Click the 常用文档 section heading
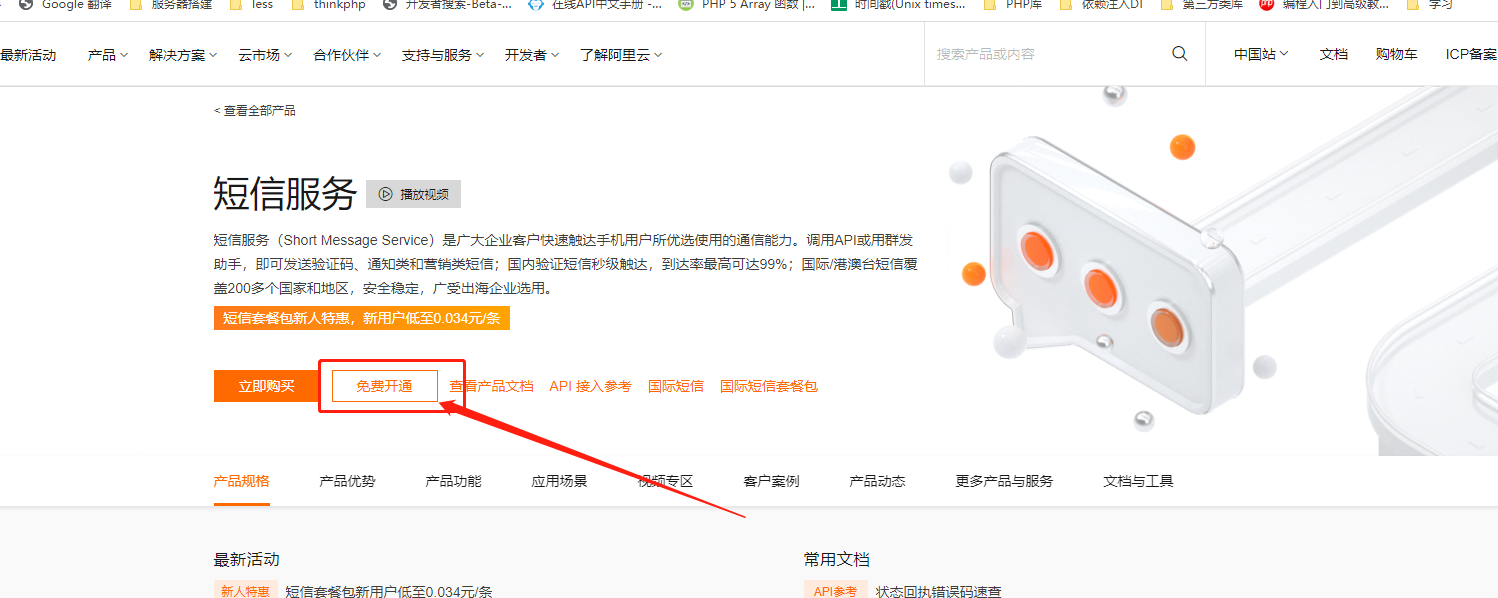 pos(837,559)
